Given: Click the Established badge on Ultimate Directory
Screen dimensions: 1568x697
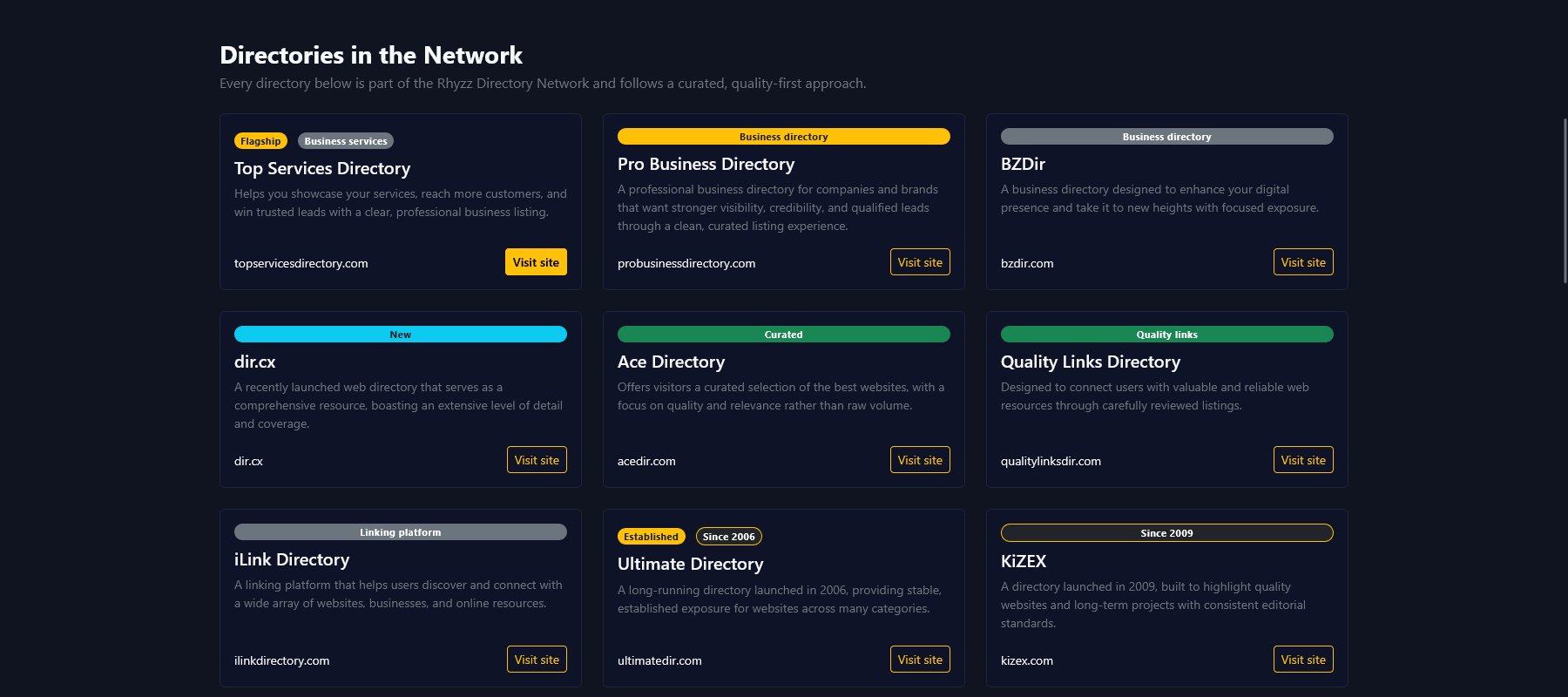Looking at the screenshot, I should [x=651, y=536].
